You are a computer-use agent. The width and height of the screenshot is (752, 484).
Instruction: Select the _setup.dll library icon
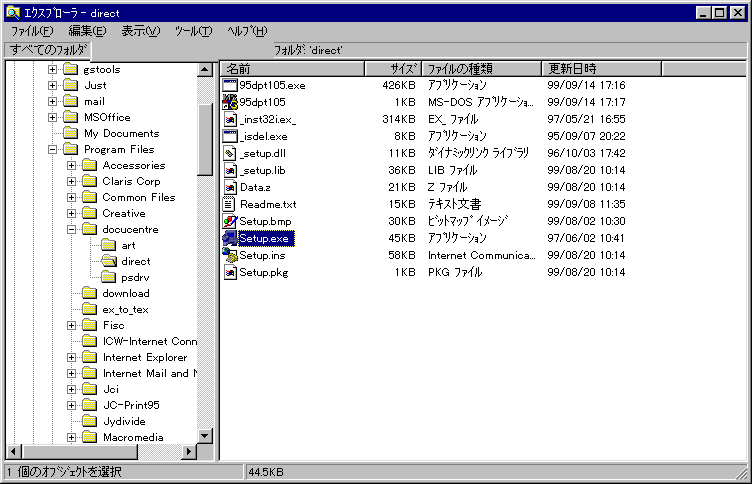(230, 153)
